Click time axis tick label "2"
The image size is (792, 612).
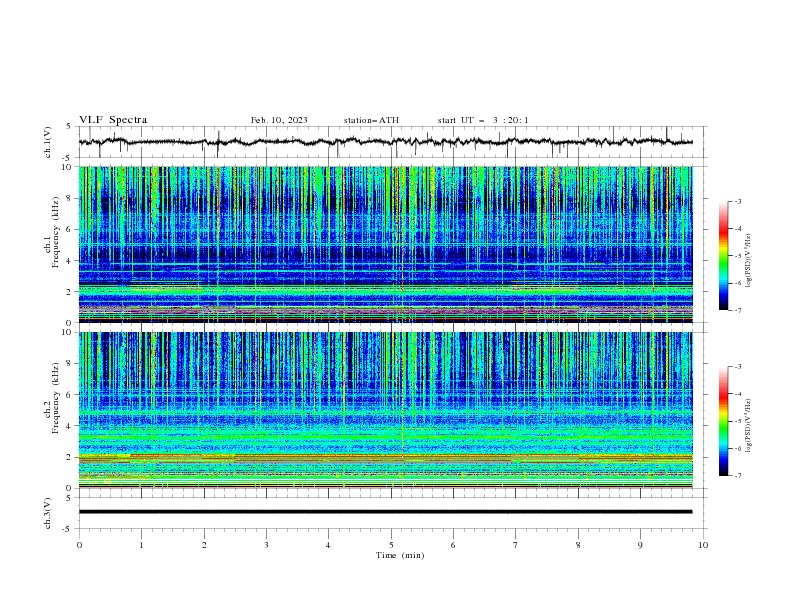pyautogui.click(x=204, y=545)
